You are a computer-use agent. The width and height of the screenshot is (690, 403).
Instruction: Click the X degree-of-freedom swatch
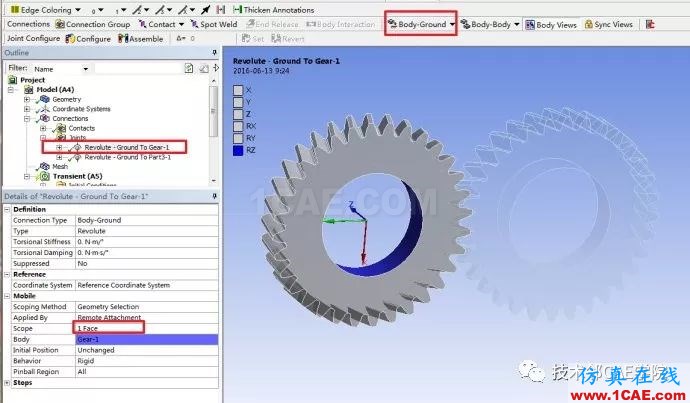(238, 90)
